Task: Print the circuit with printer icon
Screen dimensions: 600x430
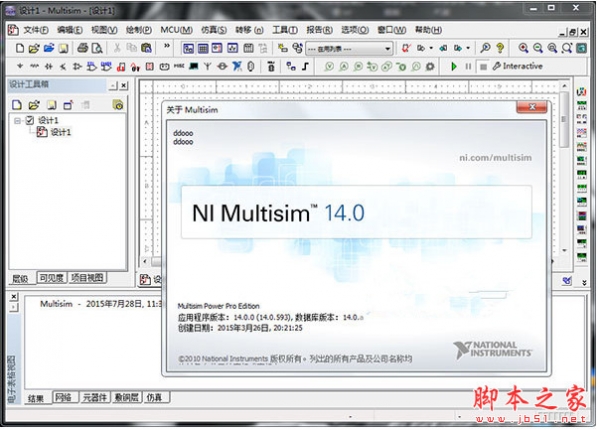Action: coord(83,48)
